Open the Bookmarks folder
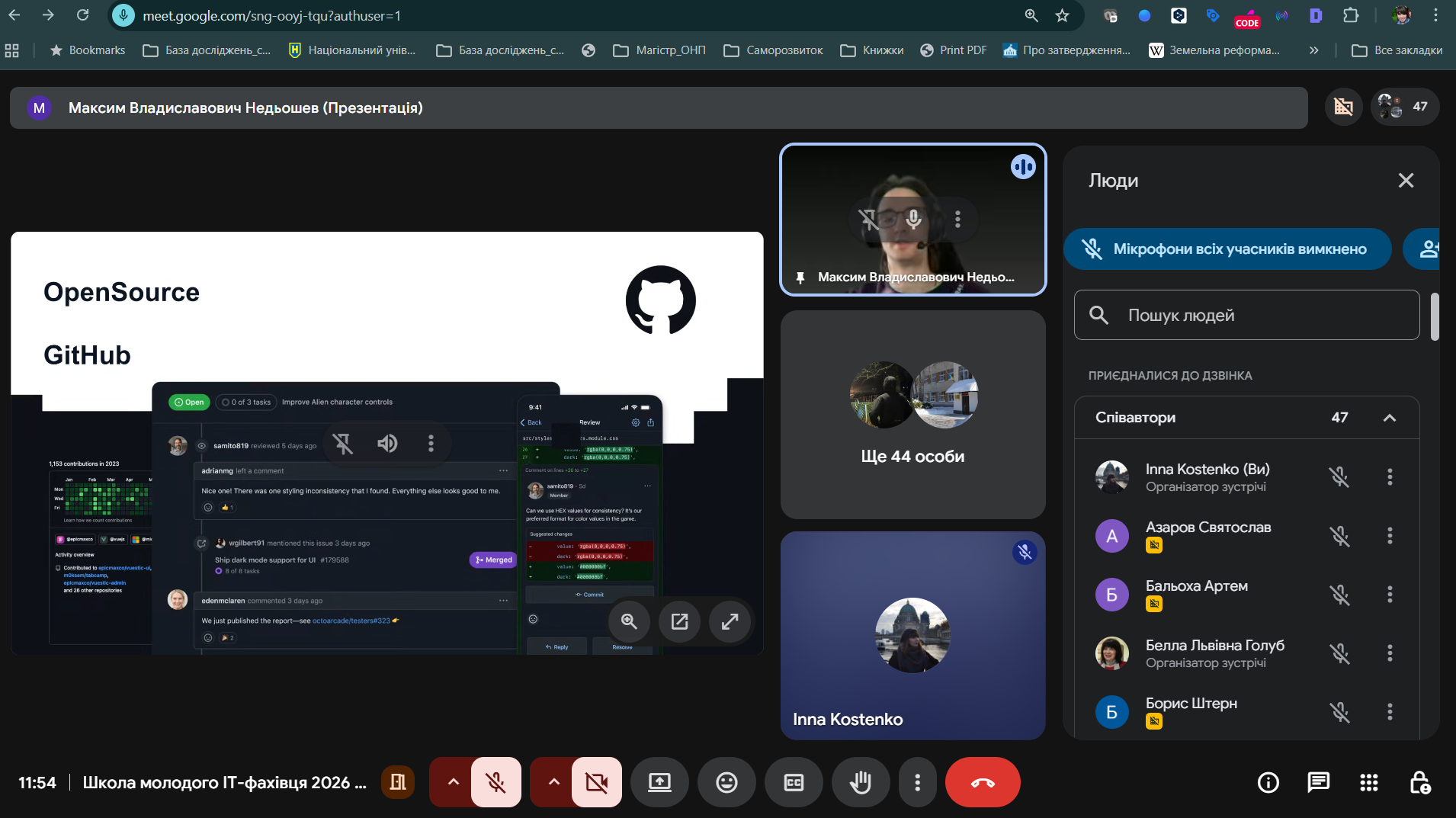The height and width of the screenshot is (818, 1456). click(88, 50)
